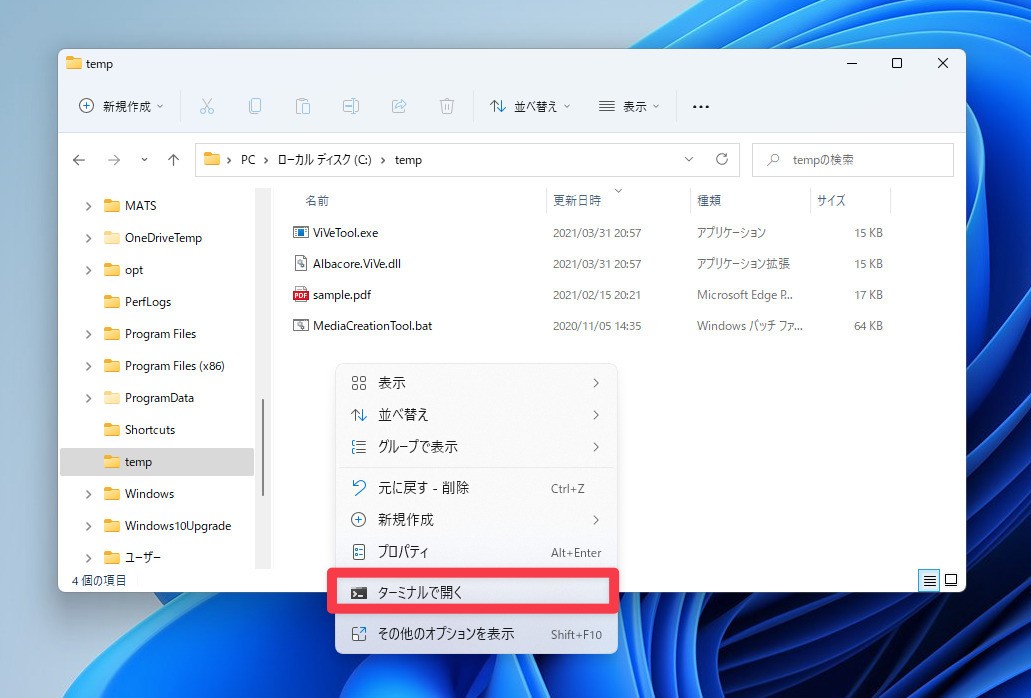Click the Share icon in toolbar

coord(398,106)
